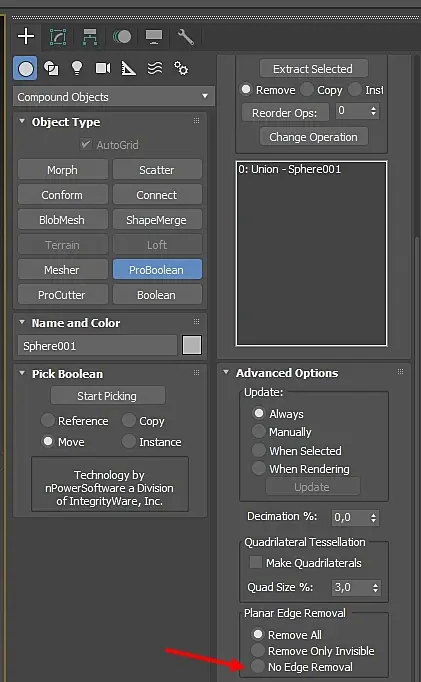Choose the Manually update option

(x=258, y=431)
